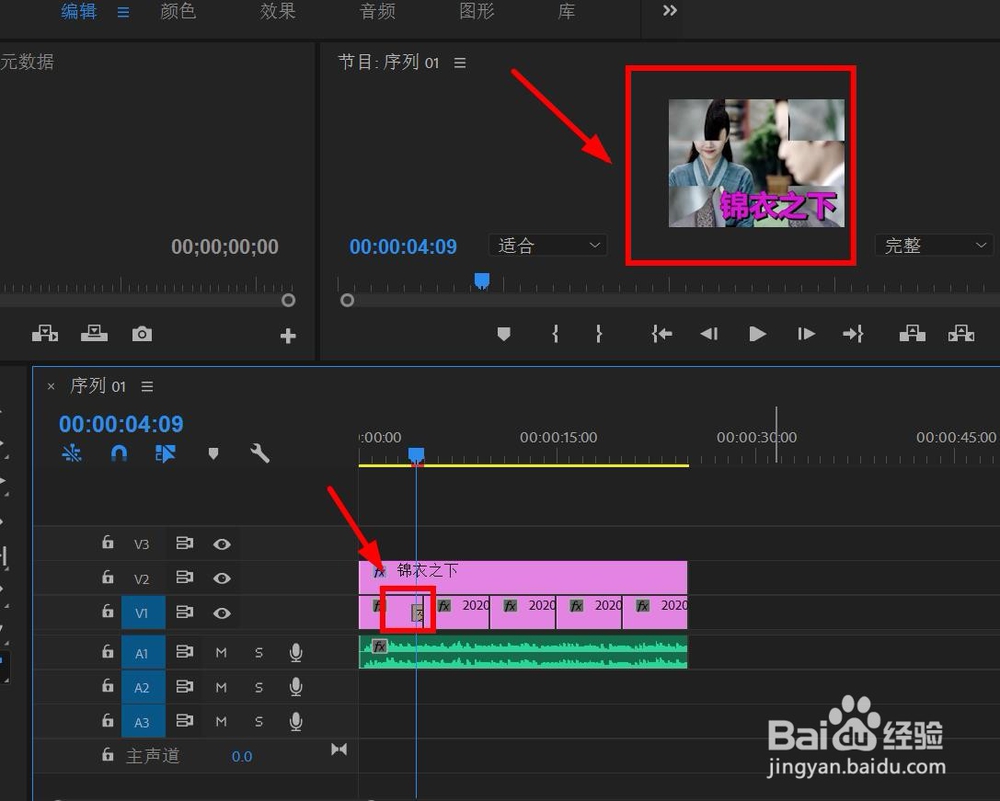Click the Lift button in program monitor
1000x801 pixels.
tap(912, 333)
